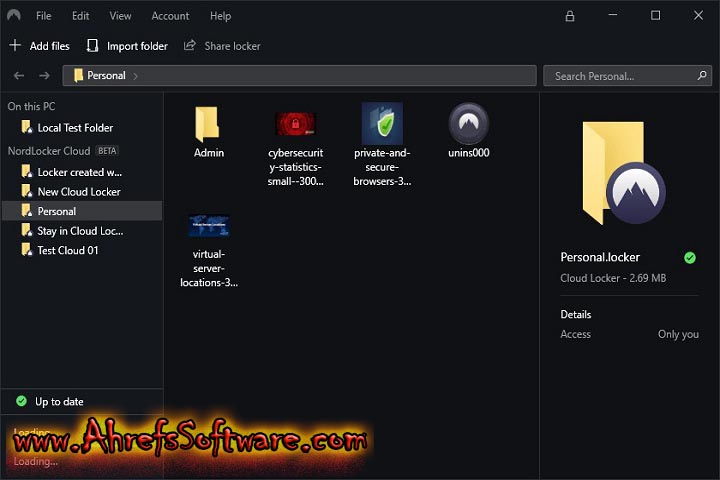Viewport: 720px width, 480px height.
Task: Select Local Test Folder in sidebar
Action: pos(74,128)
